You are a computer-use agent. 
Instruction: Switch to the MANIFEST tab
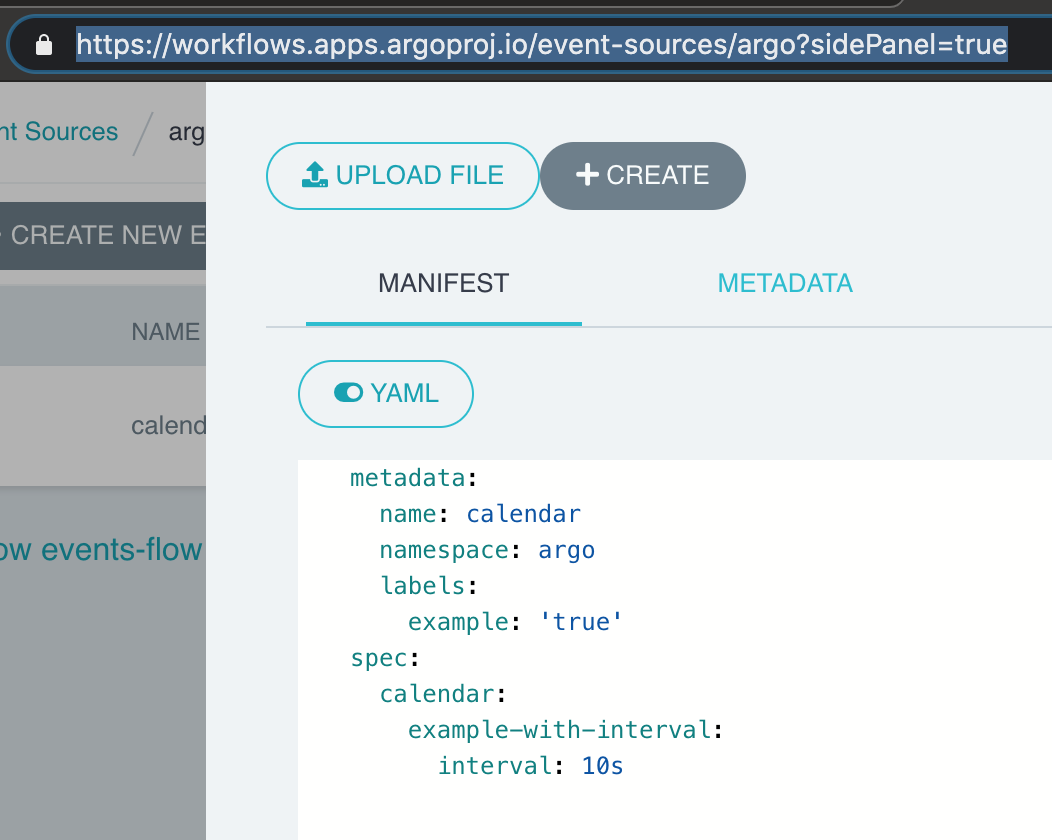pos(443,283)
